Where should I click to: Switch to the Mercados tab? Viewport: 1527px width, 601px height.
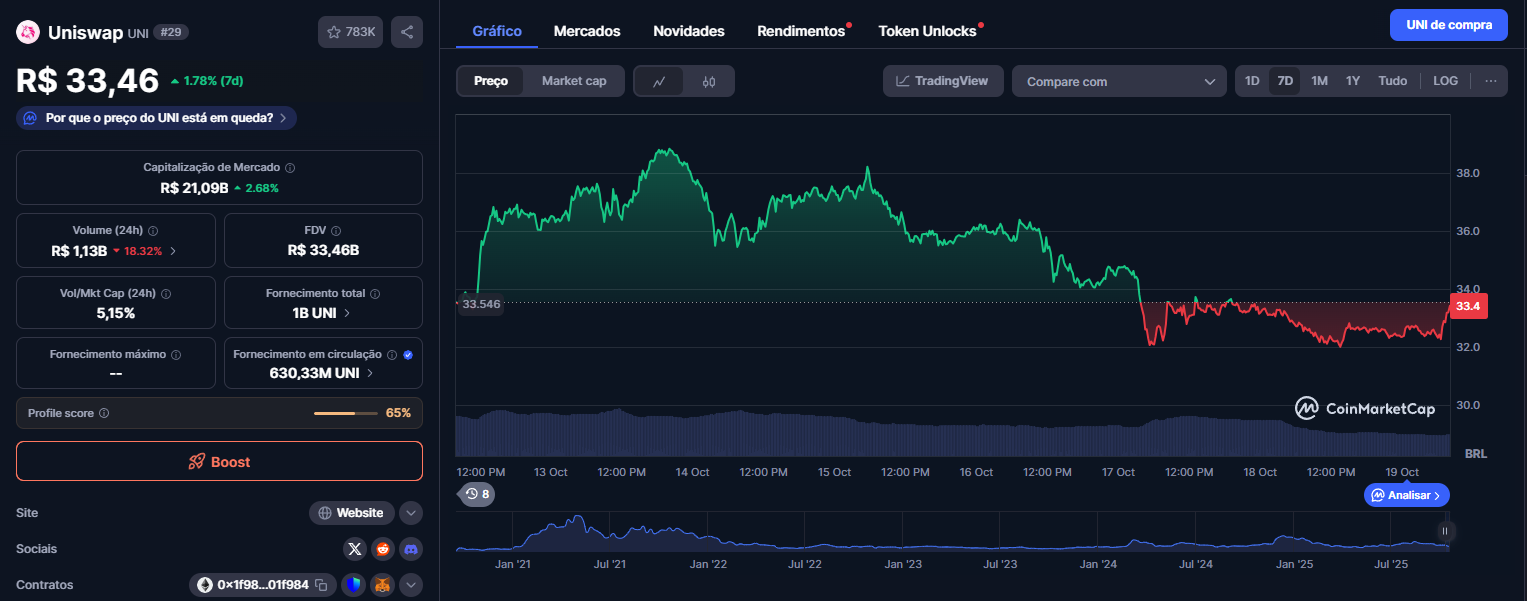point(587,31)
